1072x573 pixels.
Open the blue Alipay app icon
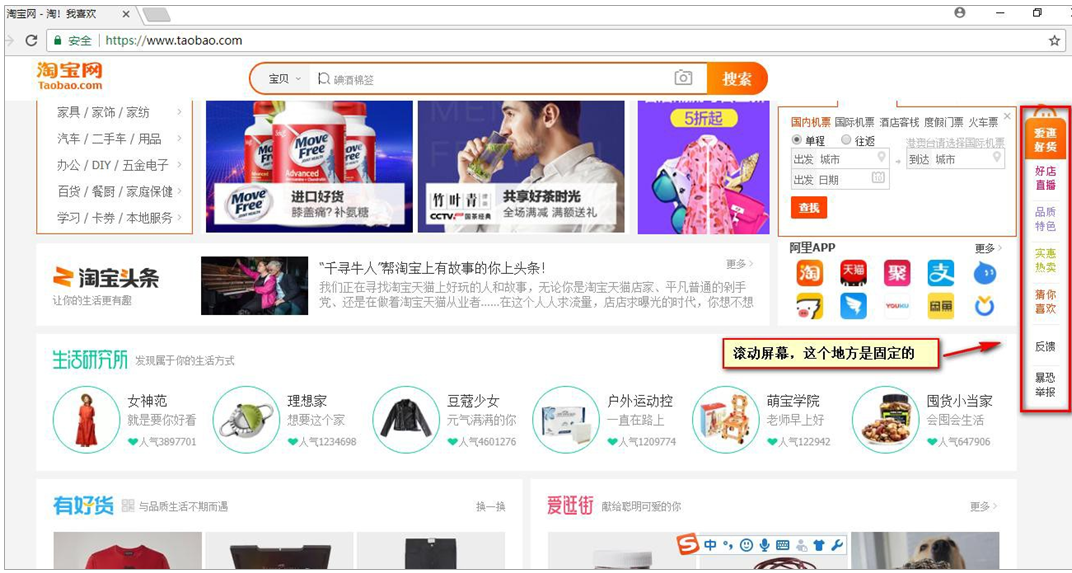pyautogui.click(x=941, y=273)
